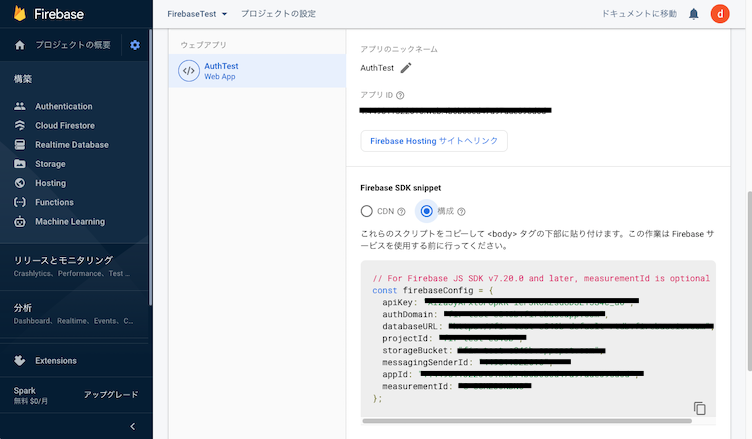This screenshot has height=439, width=752.
Task: Expand the 分析 section
Action: [76, 314]
